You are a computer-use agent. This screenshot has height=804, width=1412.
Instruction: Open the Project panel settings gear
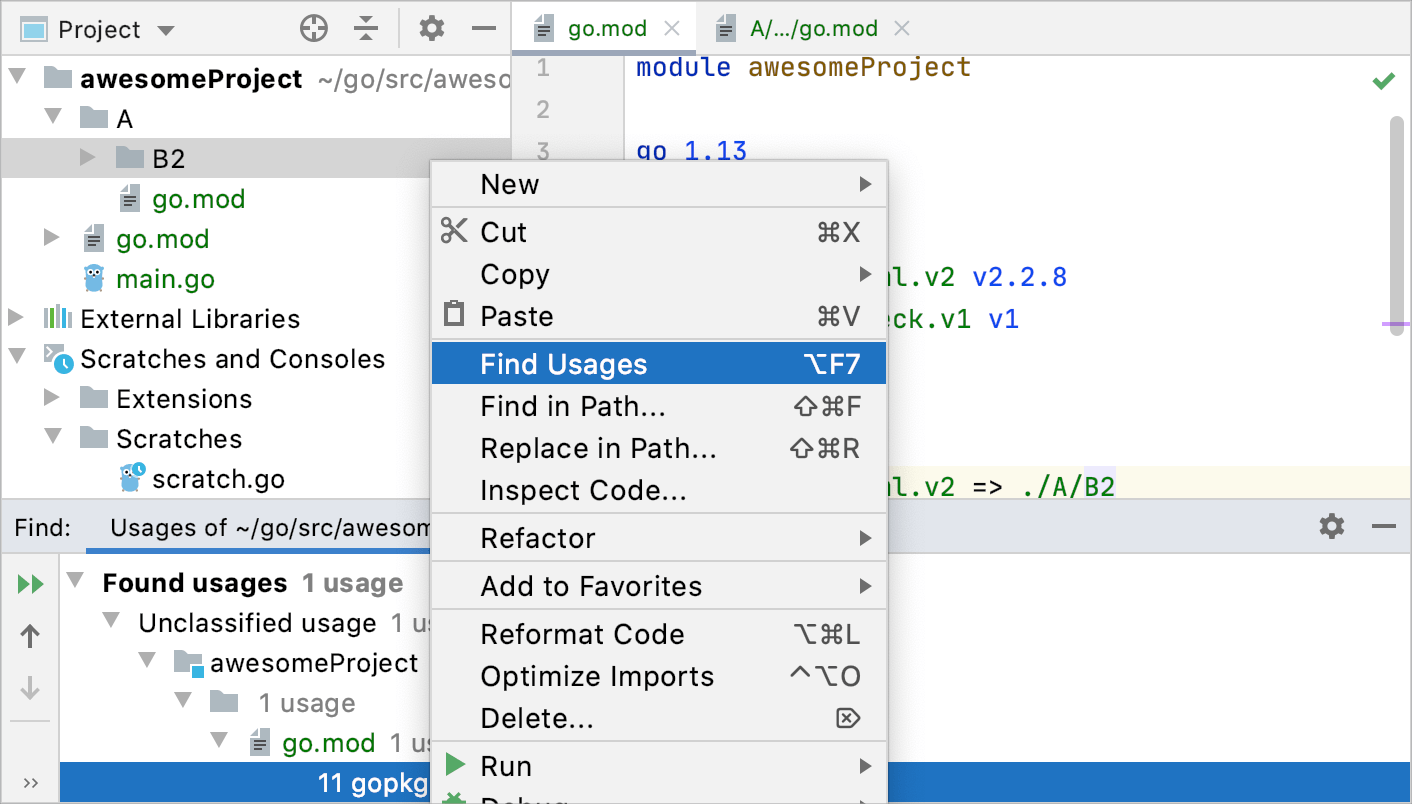431,28
